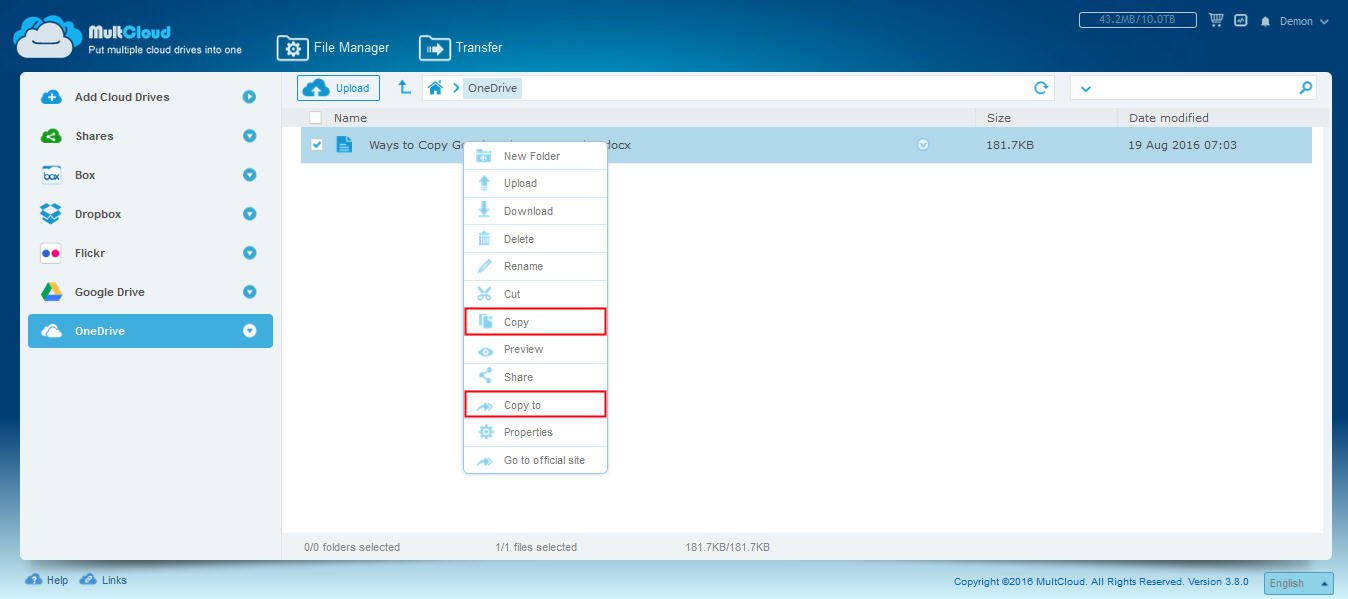This screenshot has width=1348, height=599.
Task: Sort by Date modified column header
Action: pyautogui.click(x=1169, y=118)
